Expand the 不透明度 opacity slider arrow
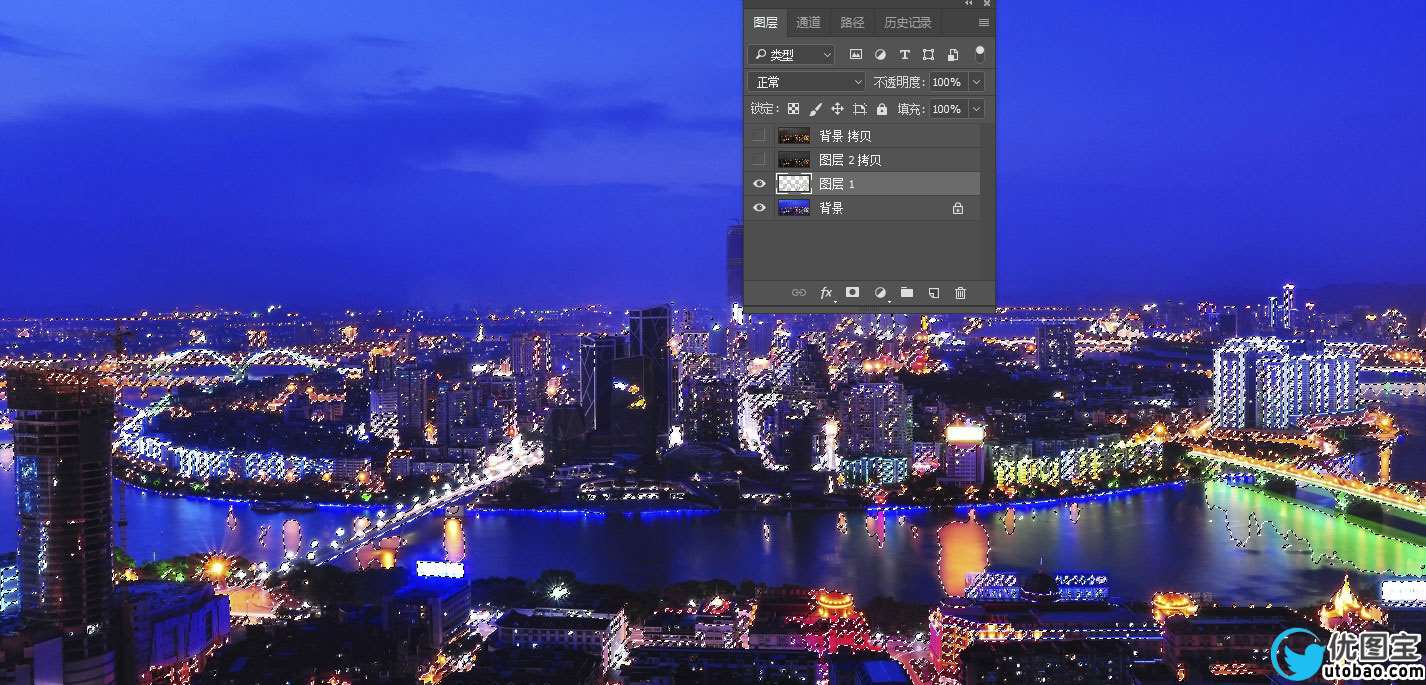This screenshot has height=685, width=1426. tap(976, 82)
